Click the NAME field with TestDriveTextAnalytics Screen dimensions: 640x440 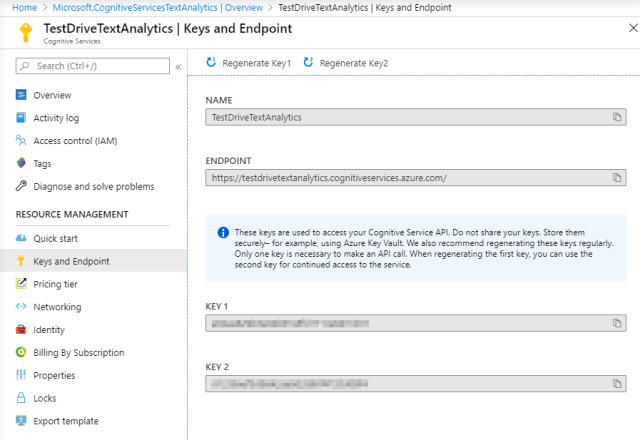point(416,117)
